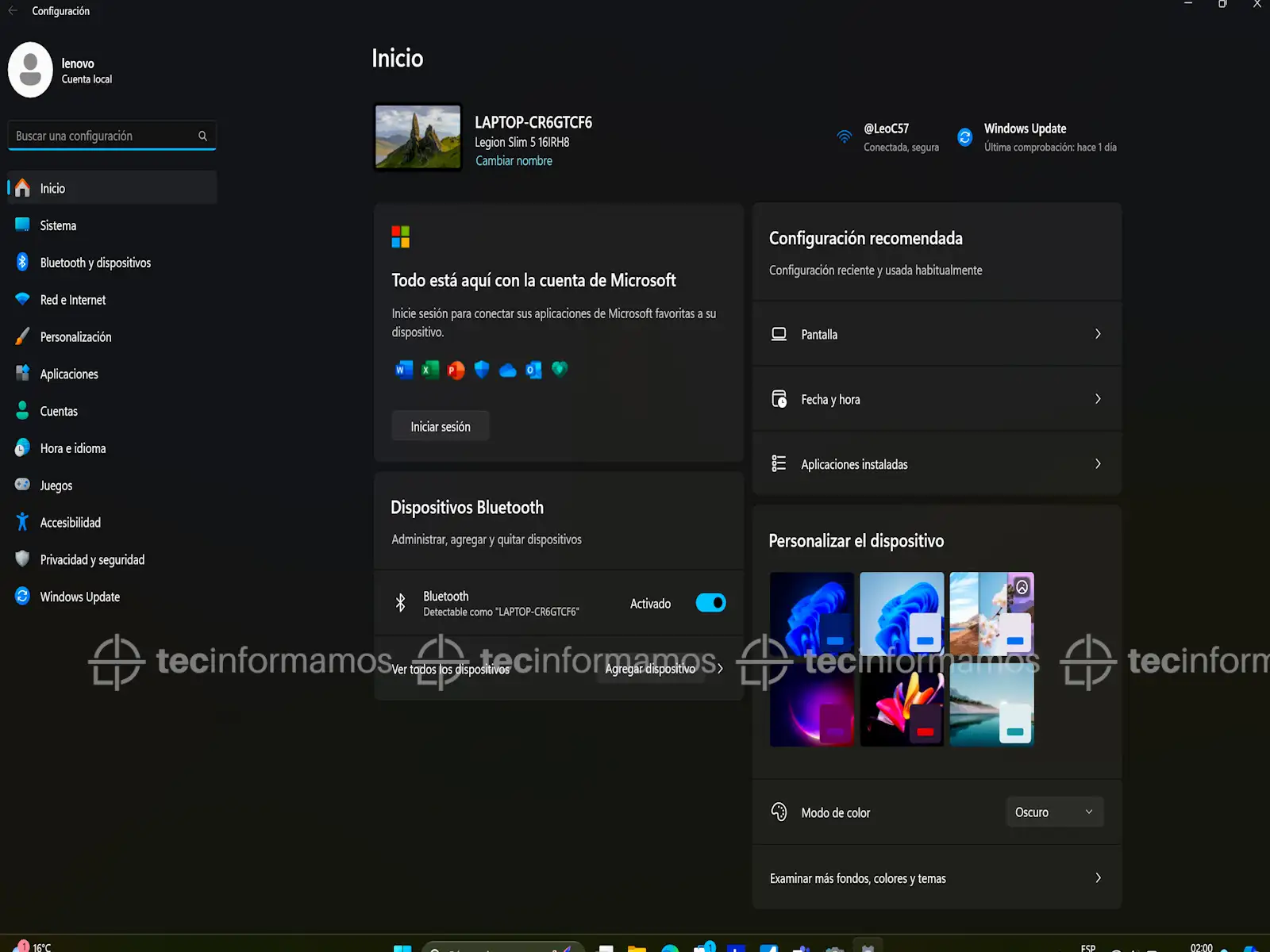
Task: Click Agregar dispositivo in Bluetooth card
Action: 651,669
